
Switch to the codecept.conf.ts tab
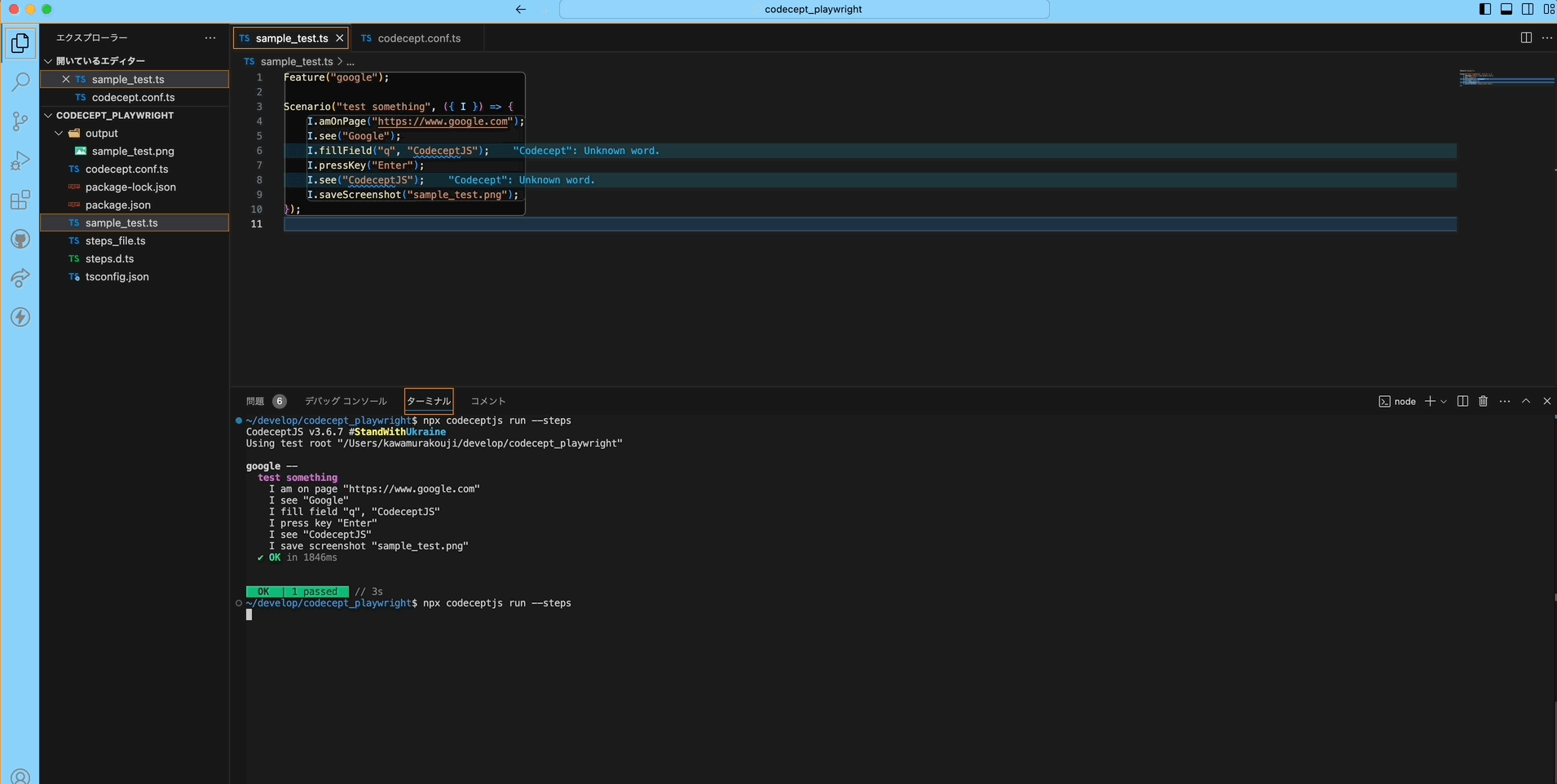tap(419, 38)
